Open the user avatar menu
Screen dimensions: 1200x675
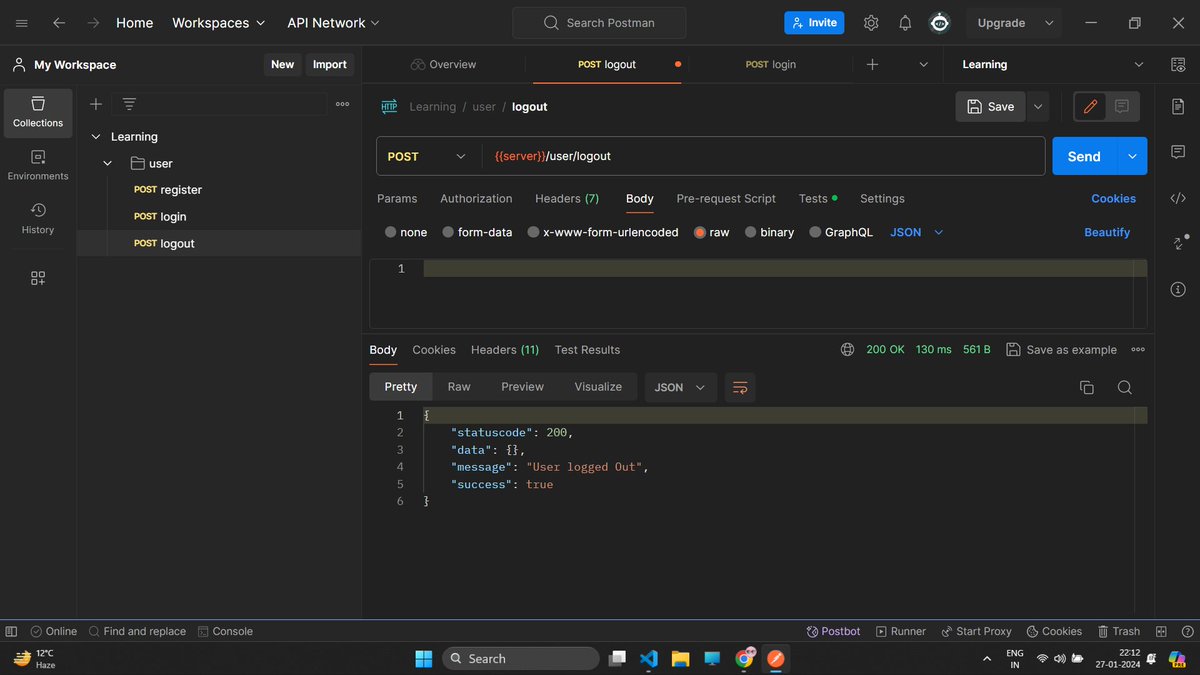click(x=939, y=22)
